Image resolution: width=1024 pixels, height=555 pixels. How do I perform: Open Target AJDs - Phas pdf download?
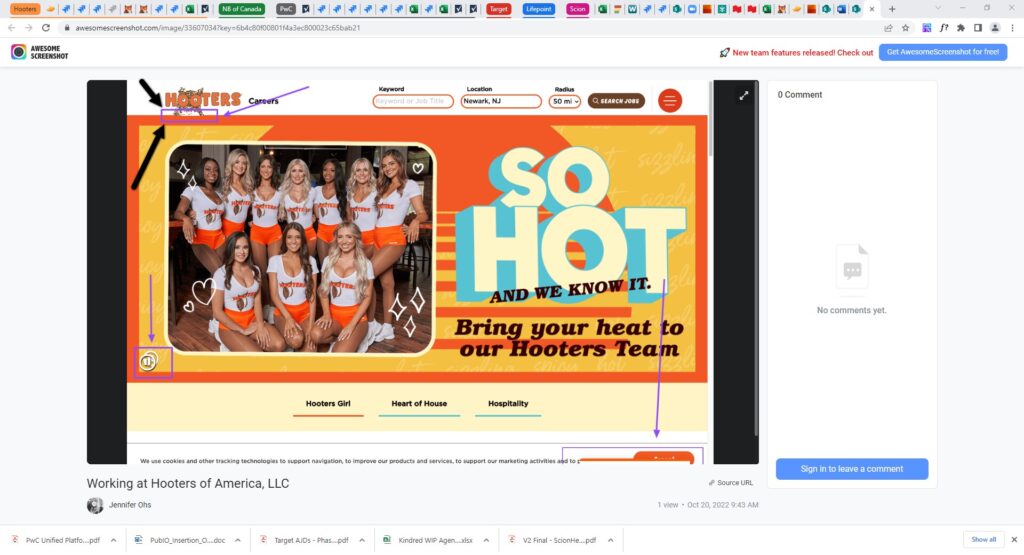tap(311, 540)
